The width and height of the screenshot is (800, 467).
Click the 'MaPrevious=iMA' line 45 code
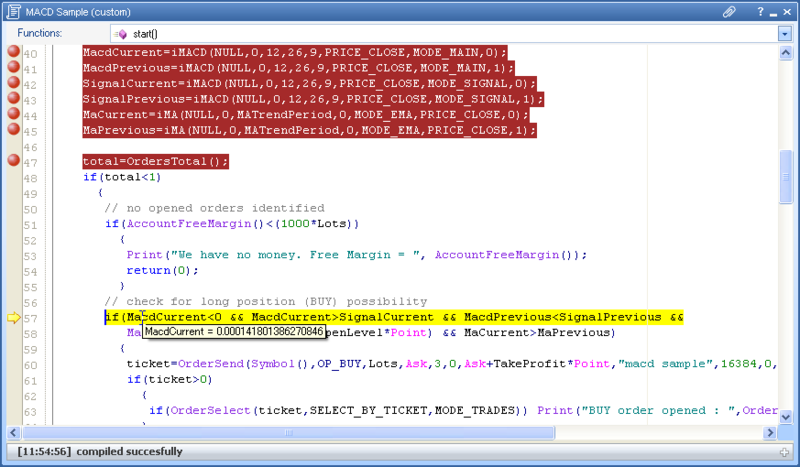[310, 130]
